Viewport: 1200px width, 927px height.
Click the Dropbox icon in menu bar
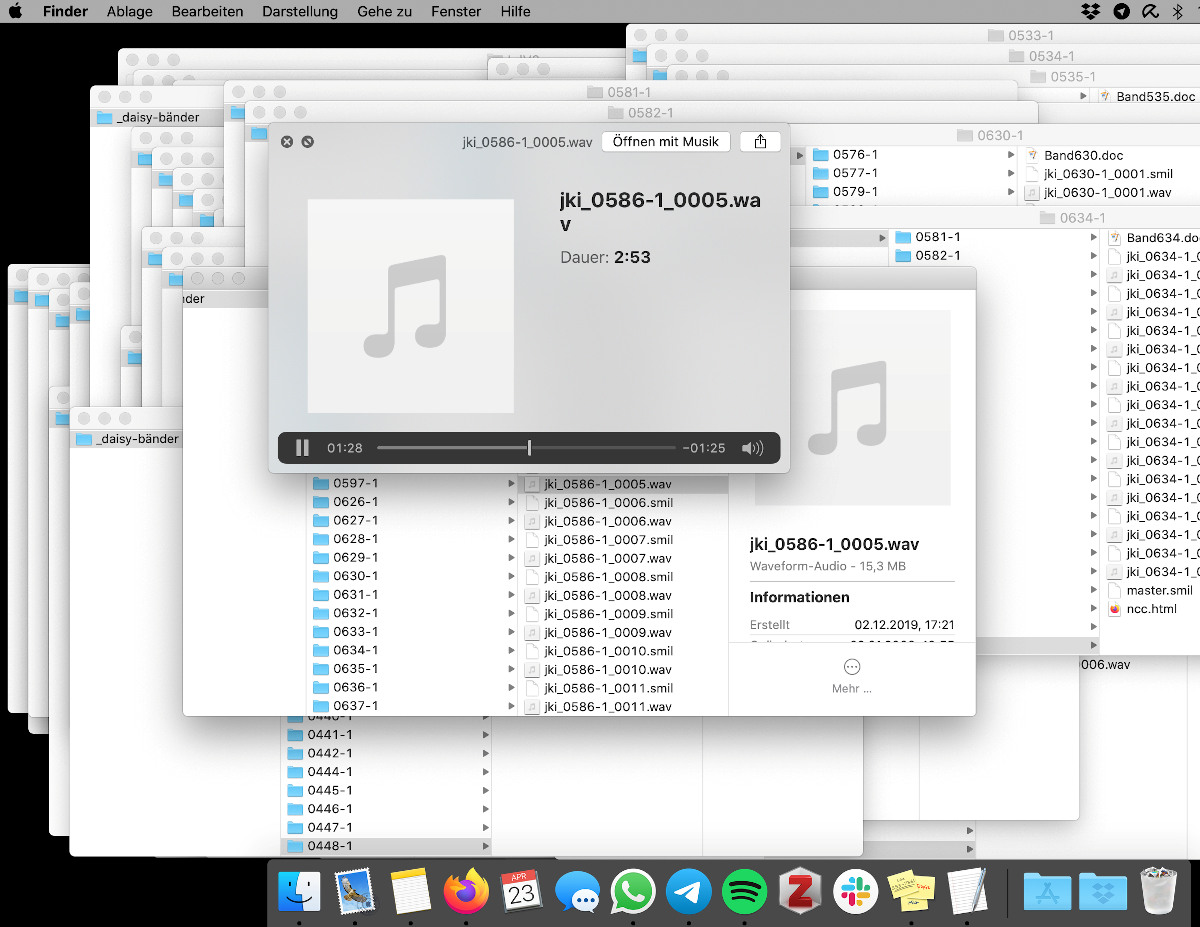point(1091,12)
